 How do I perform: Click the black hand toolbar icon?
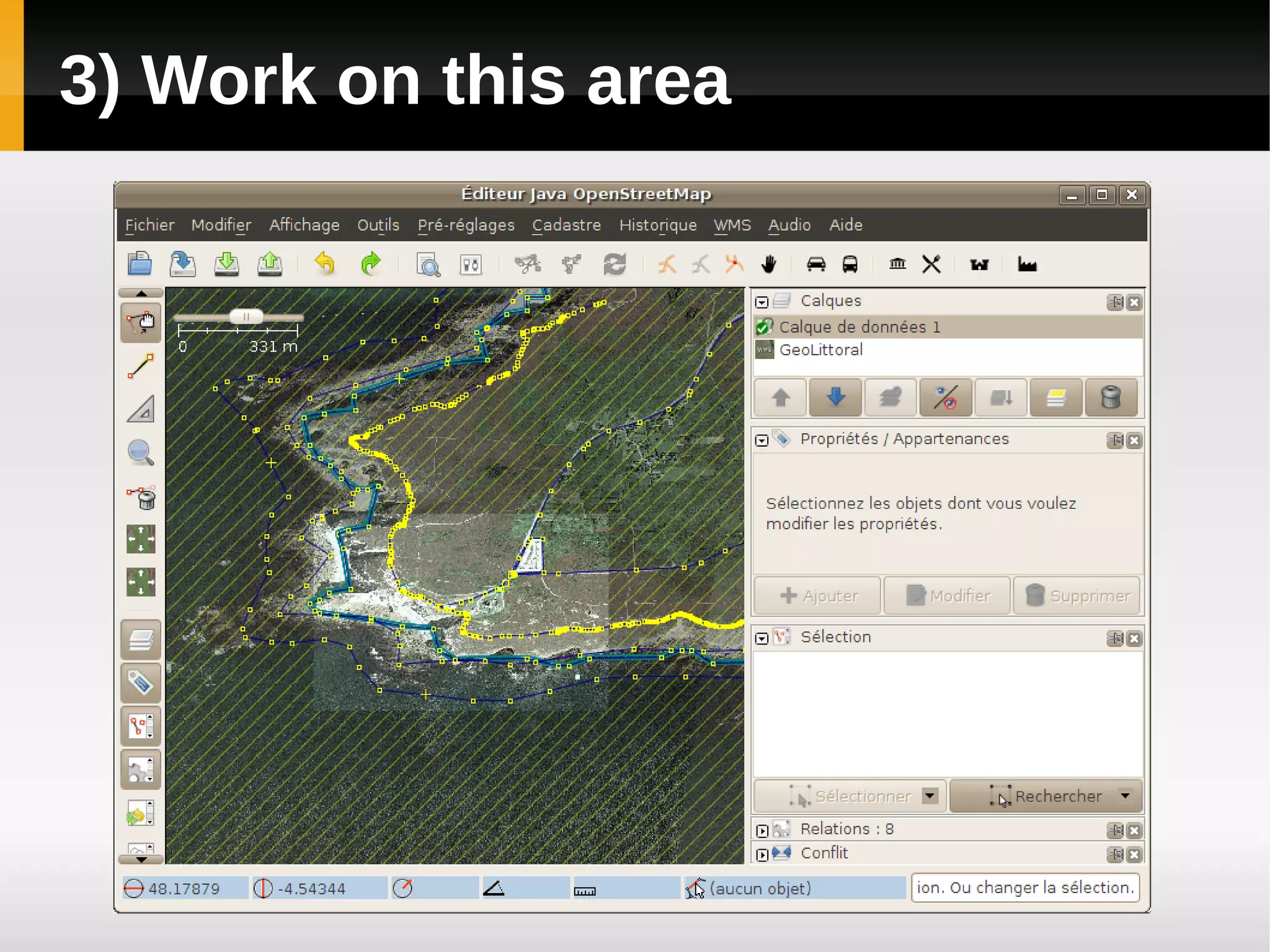[x=769, y=264]
